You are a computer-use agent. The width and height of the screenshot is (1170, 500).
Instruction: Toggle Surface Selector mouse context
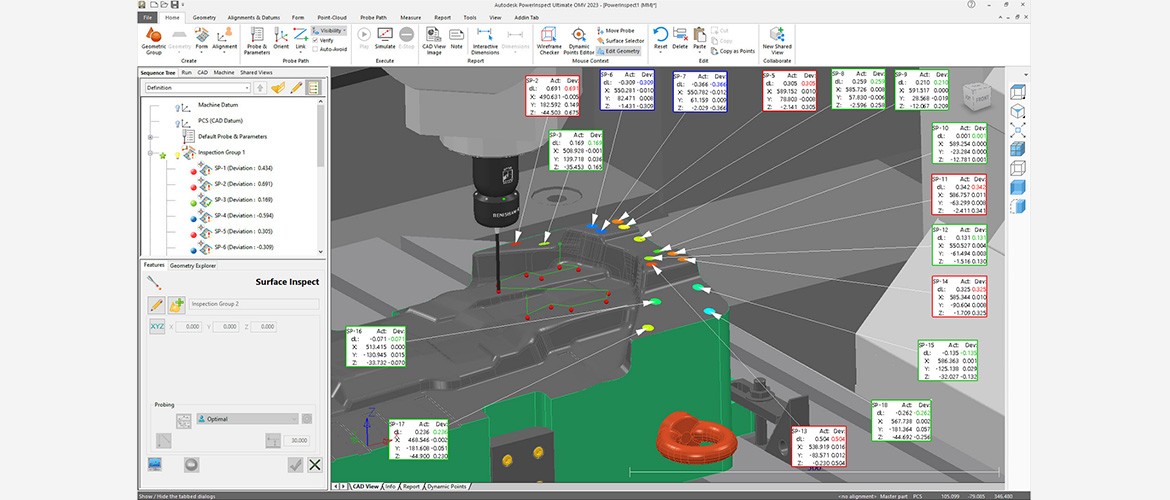coord(620,40)
